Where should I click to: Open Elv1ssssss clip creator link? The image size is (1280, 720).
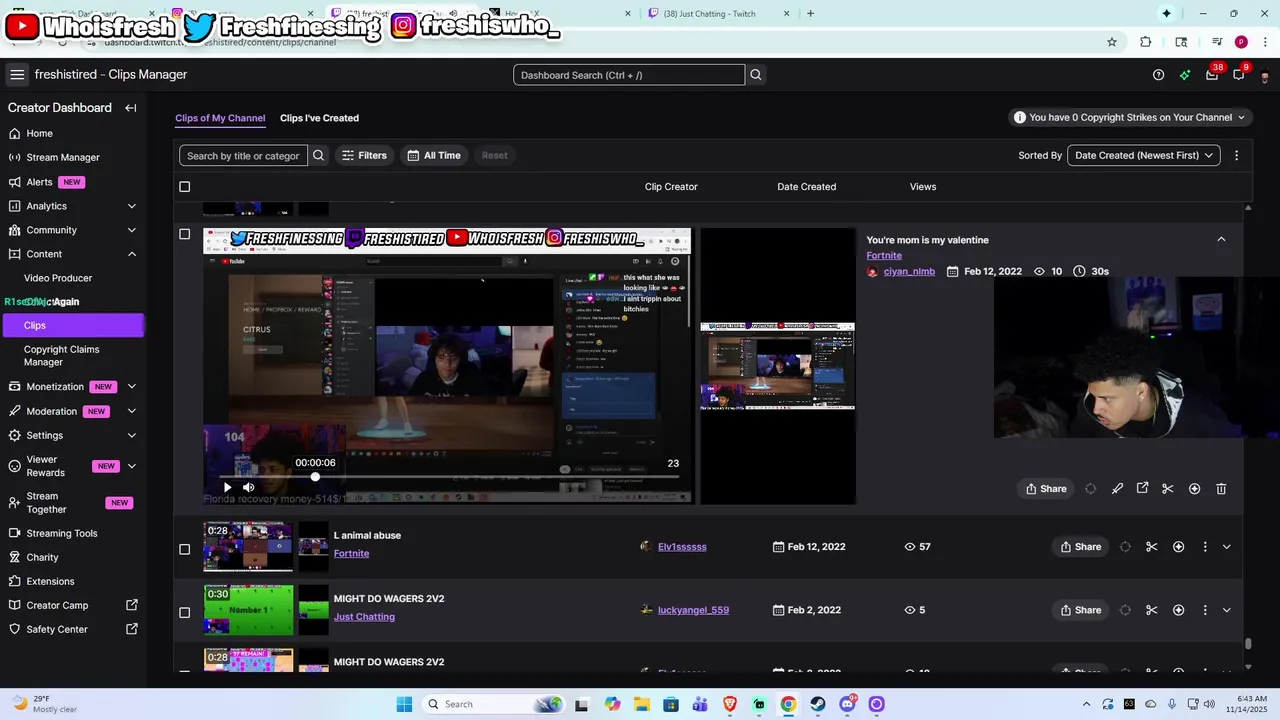[682, 547]
